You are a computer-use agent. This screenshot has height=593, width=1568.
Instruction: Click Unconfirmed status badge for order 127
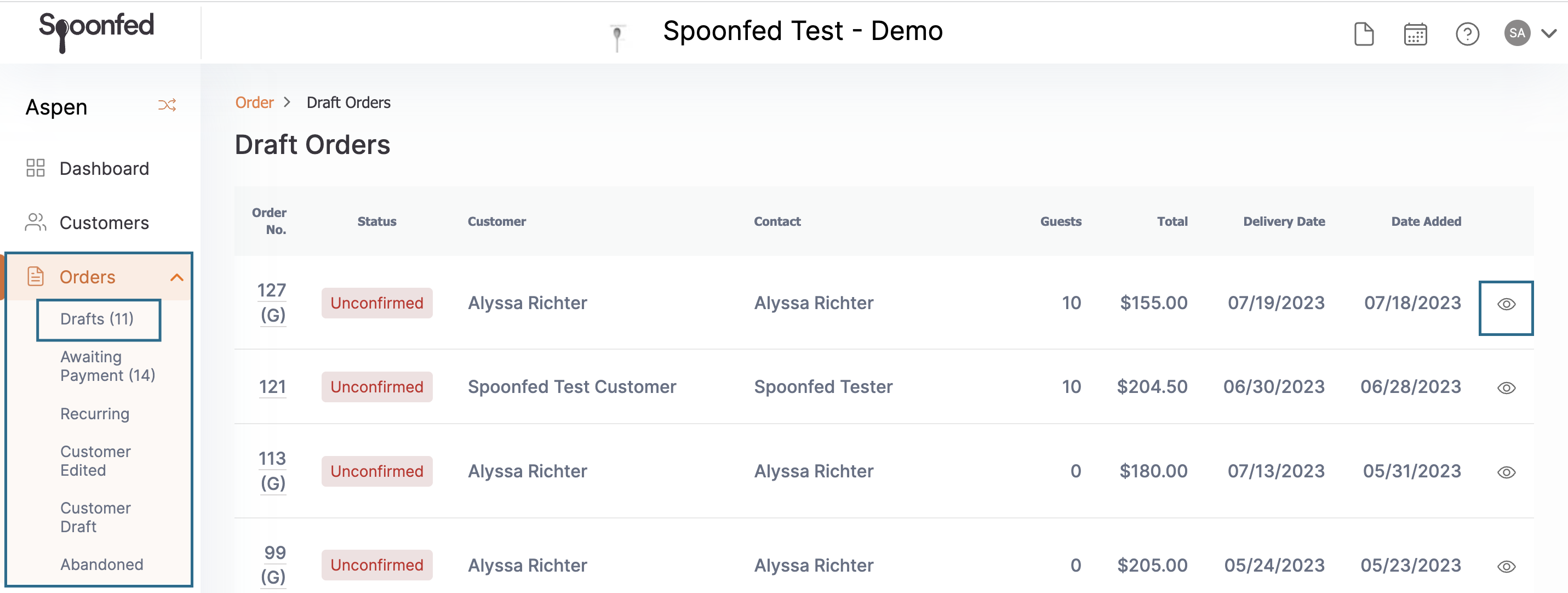pos(377,303)
